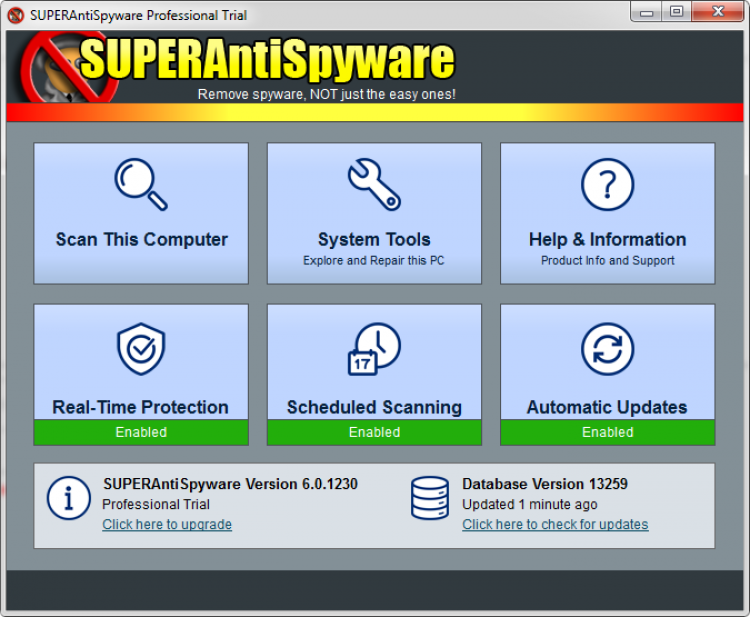The height and width of the screenshot is (617, 750).
Task: Click the wrench System Tools icon
Action: pos(374,184)
